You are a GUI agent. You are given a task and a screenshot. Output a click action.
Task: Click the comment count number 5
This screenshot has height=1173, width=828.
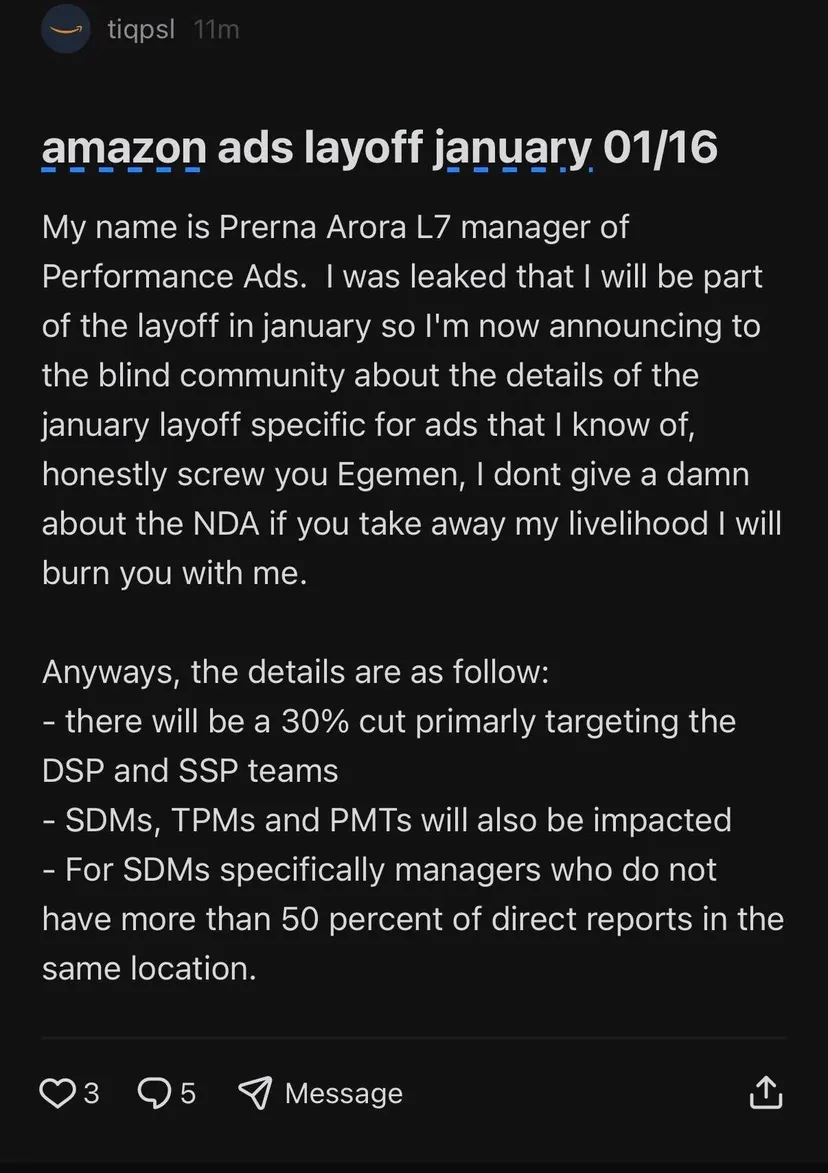pyautogui.click(x=188, y=1094)
